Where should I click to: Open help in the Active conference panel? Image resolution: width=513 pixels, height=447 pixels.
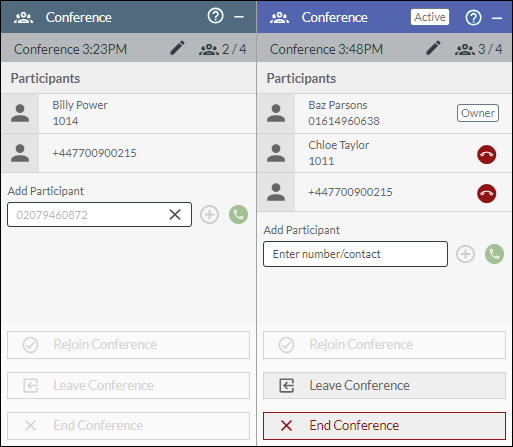coord(473,17)
